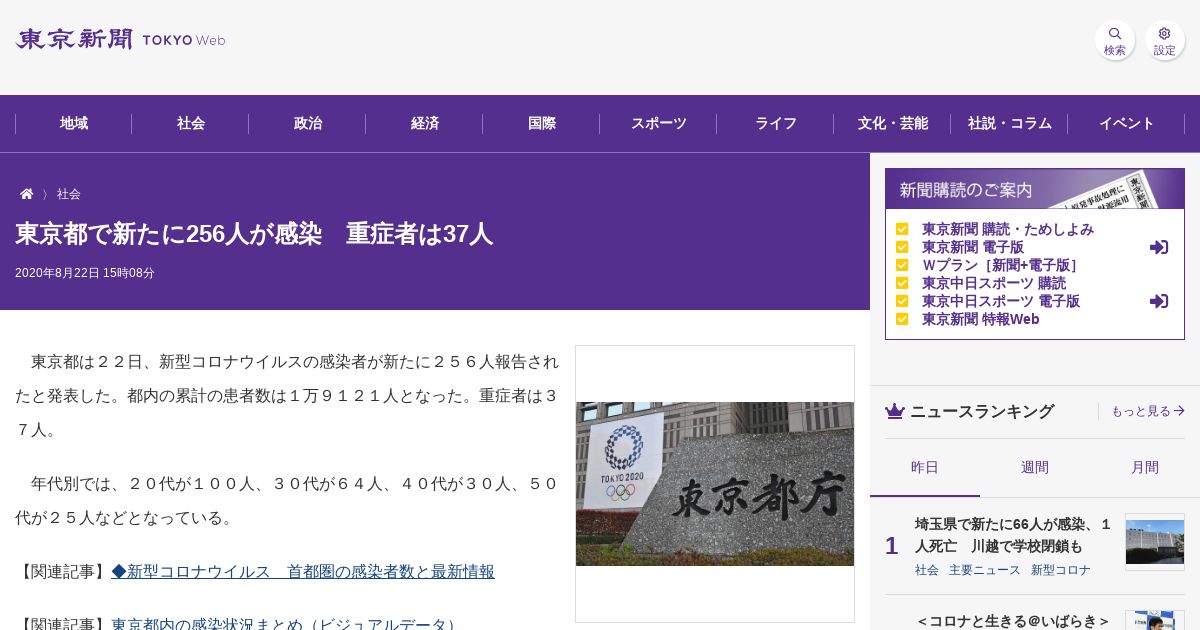The height and width of the screenshot is (630, 1200).
Task: Click もっと見る link in news ranking
Action: 1148,411
